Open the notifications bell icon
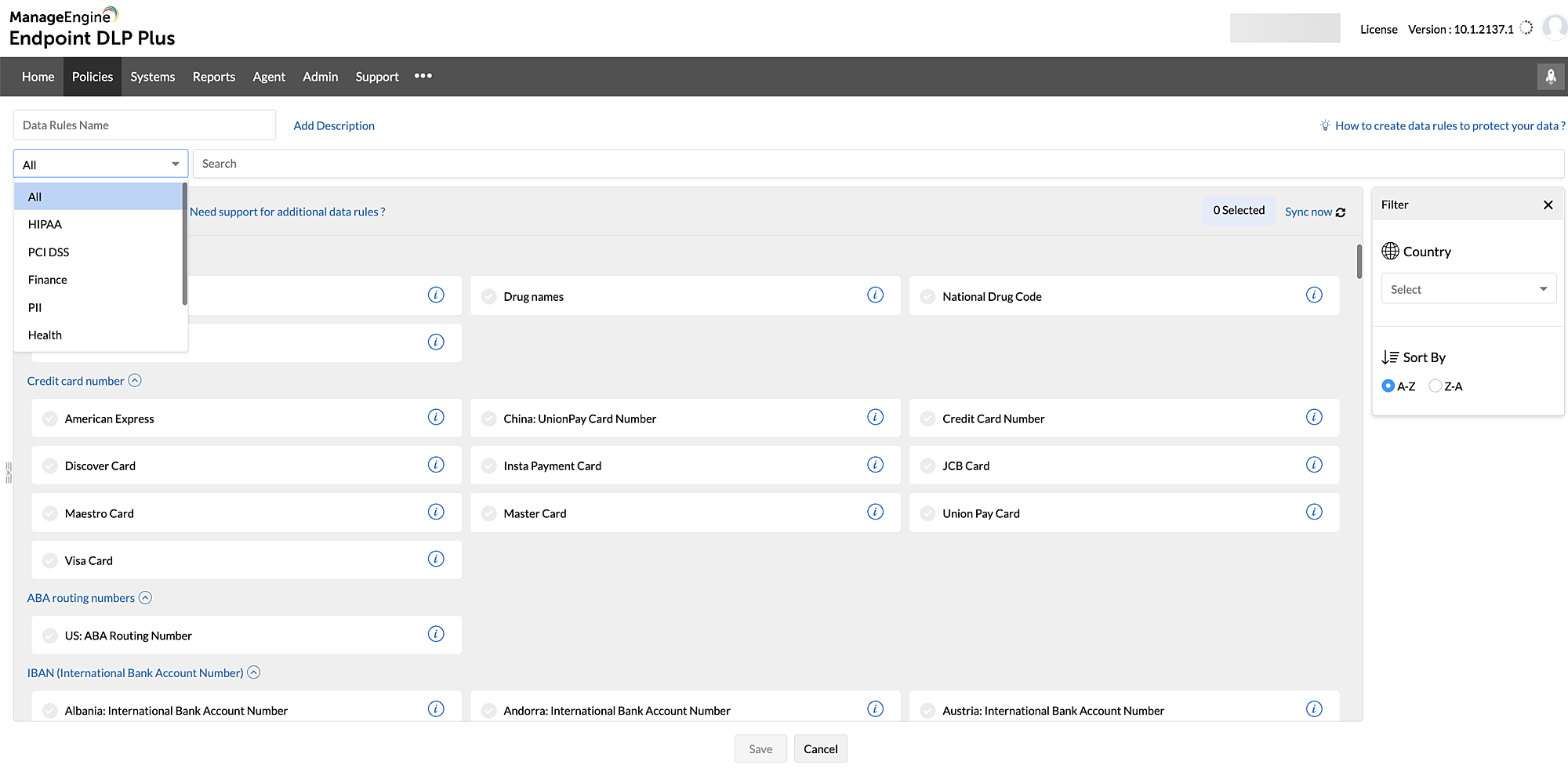 point(1551,76)
